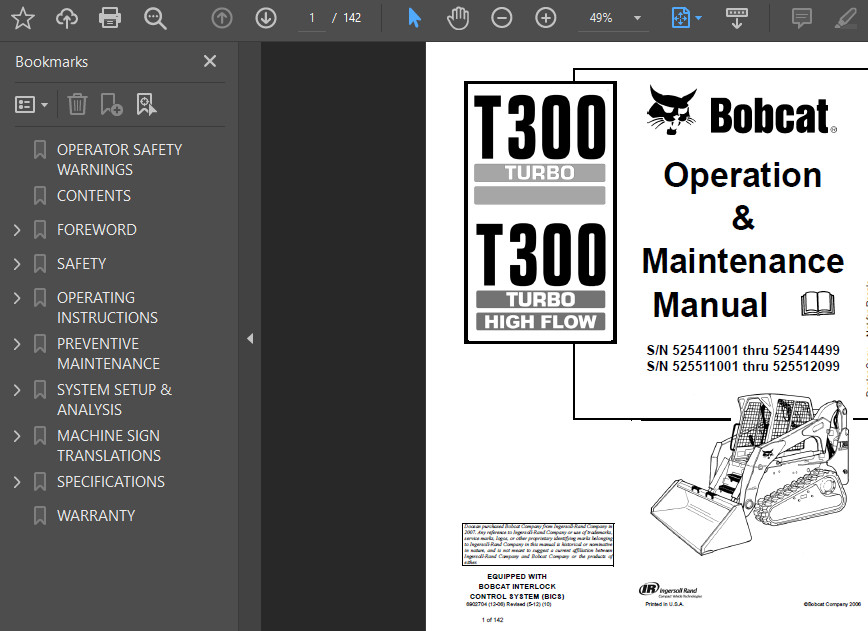Click the SAFETY bookmark ribbon icon
Viewport: 868px width, 631px height.
coord(40,264)
